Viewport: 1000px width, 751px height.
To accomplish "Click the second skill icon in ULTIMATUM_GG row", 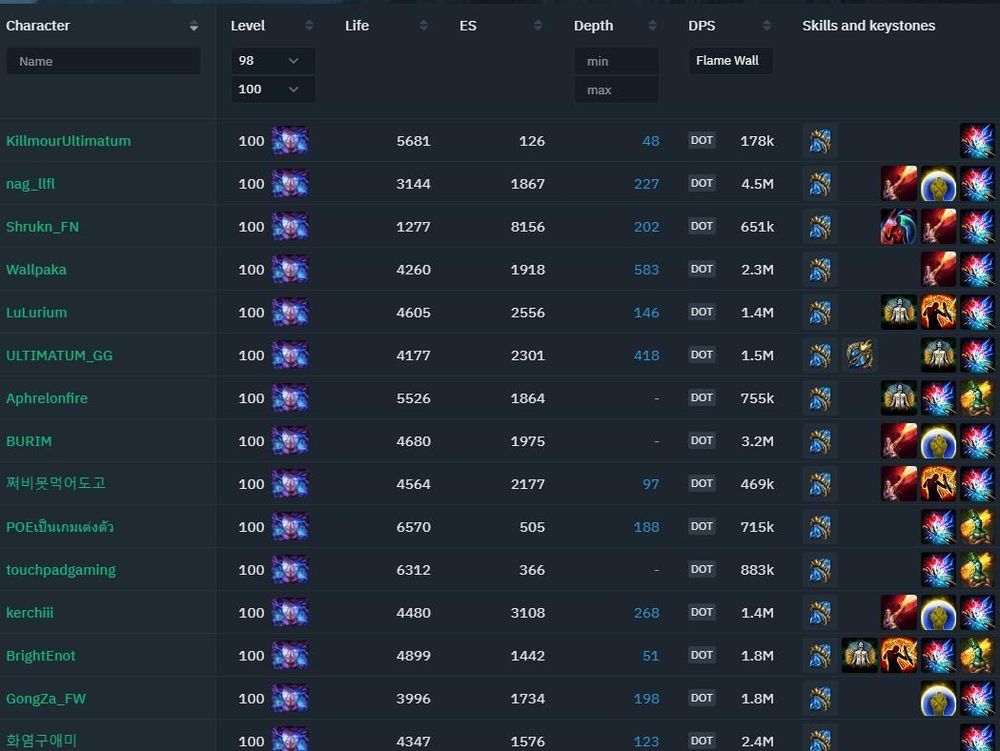I will tap(859, 355).
